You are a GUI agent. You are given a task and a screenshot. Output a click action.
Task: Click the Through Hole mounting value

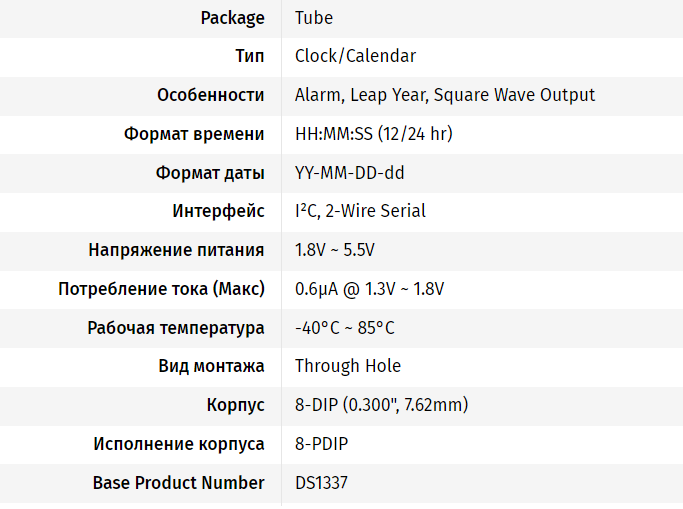click(x=348, y=366)
